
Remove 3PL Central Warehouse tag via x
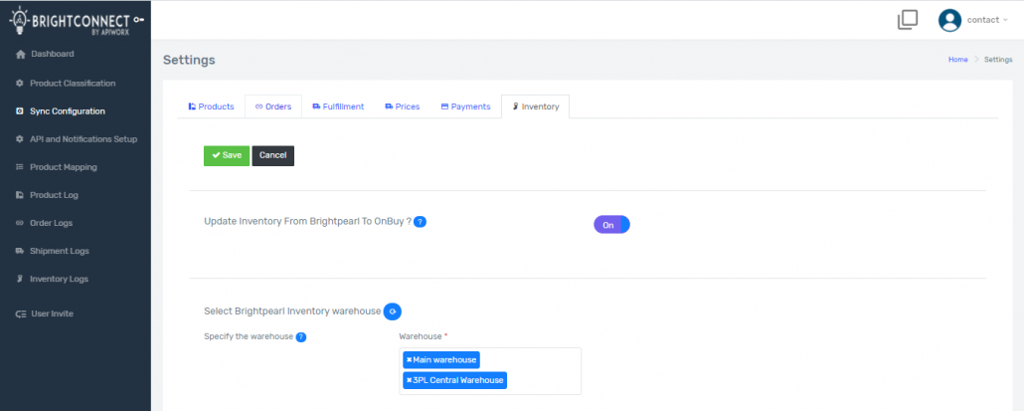click(x=409, y=380)
